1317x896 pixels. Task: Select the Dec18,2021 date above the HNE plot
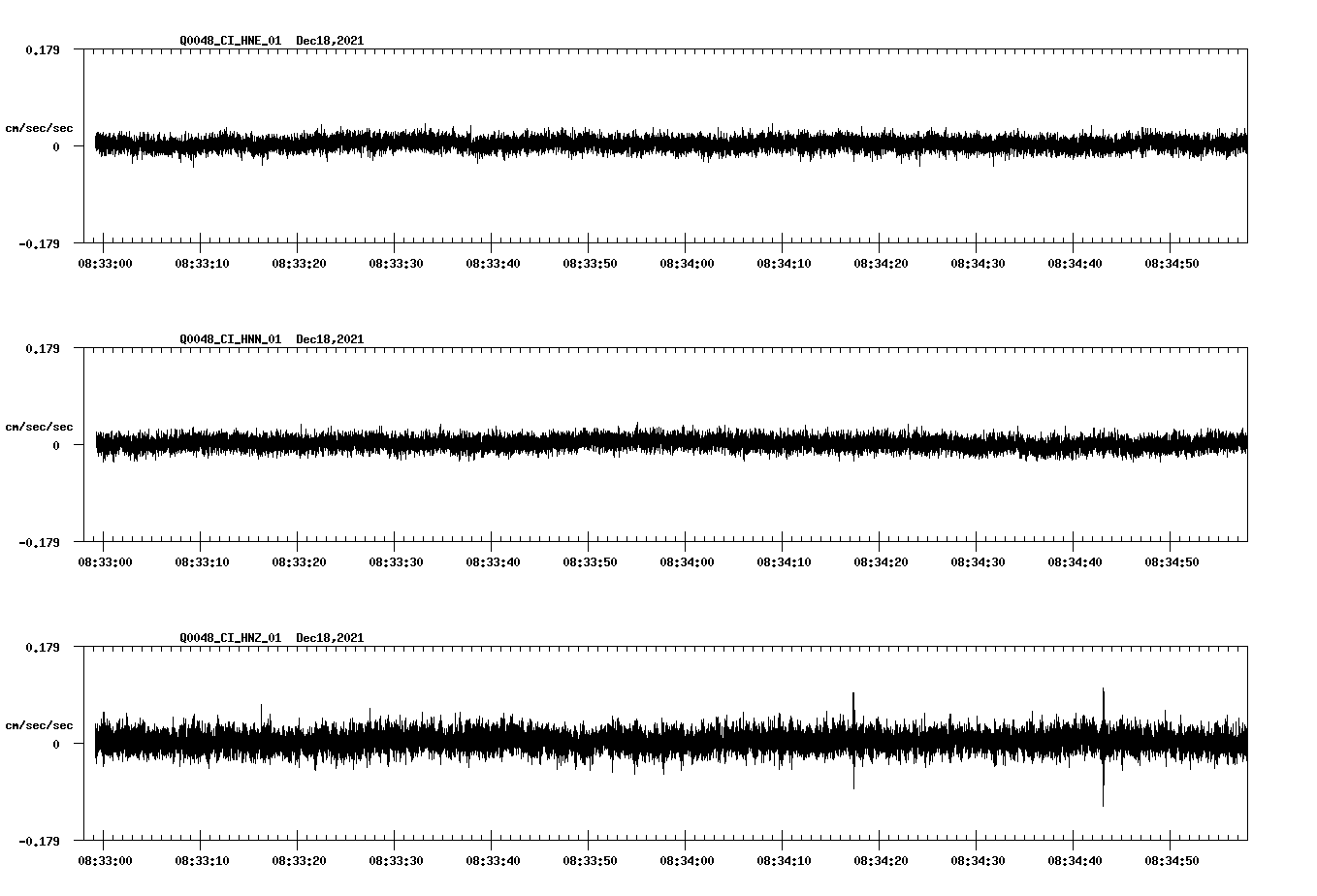coord(330,41)
